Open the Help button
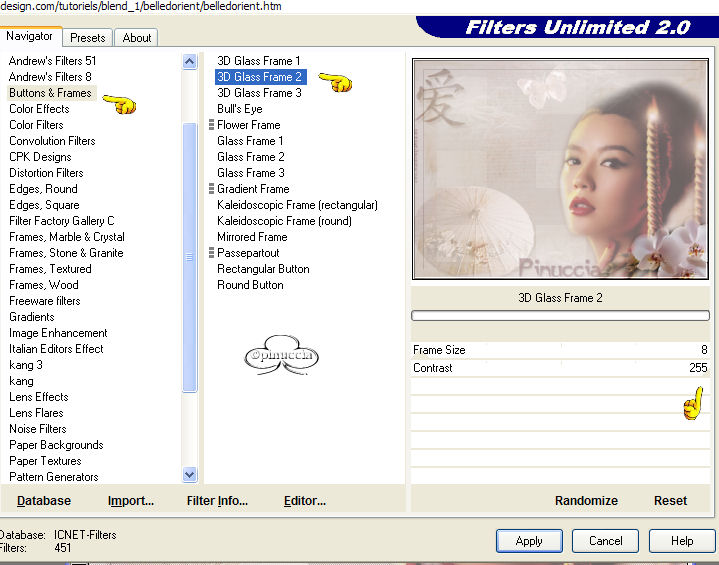Viewport: 719px width, 565px height. (x=682, y=541)
